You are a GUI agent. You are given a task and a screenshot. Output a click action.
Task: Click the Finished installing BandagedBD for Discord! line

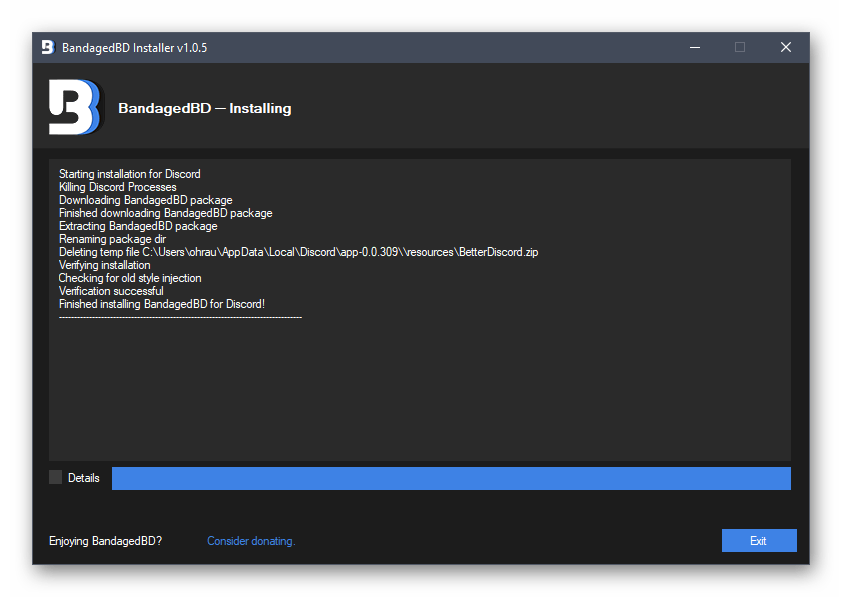(161, 304)
